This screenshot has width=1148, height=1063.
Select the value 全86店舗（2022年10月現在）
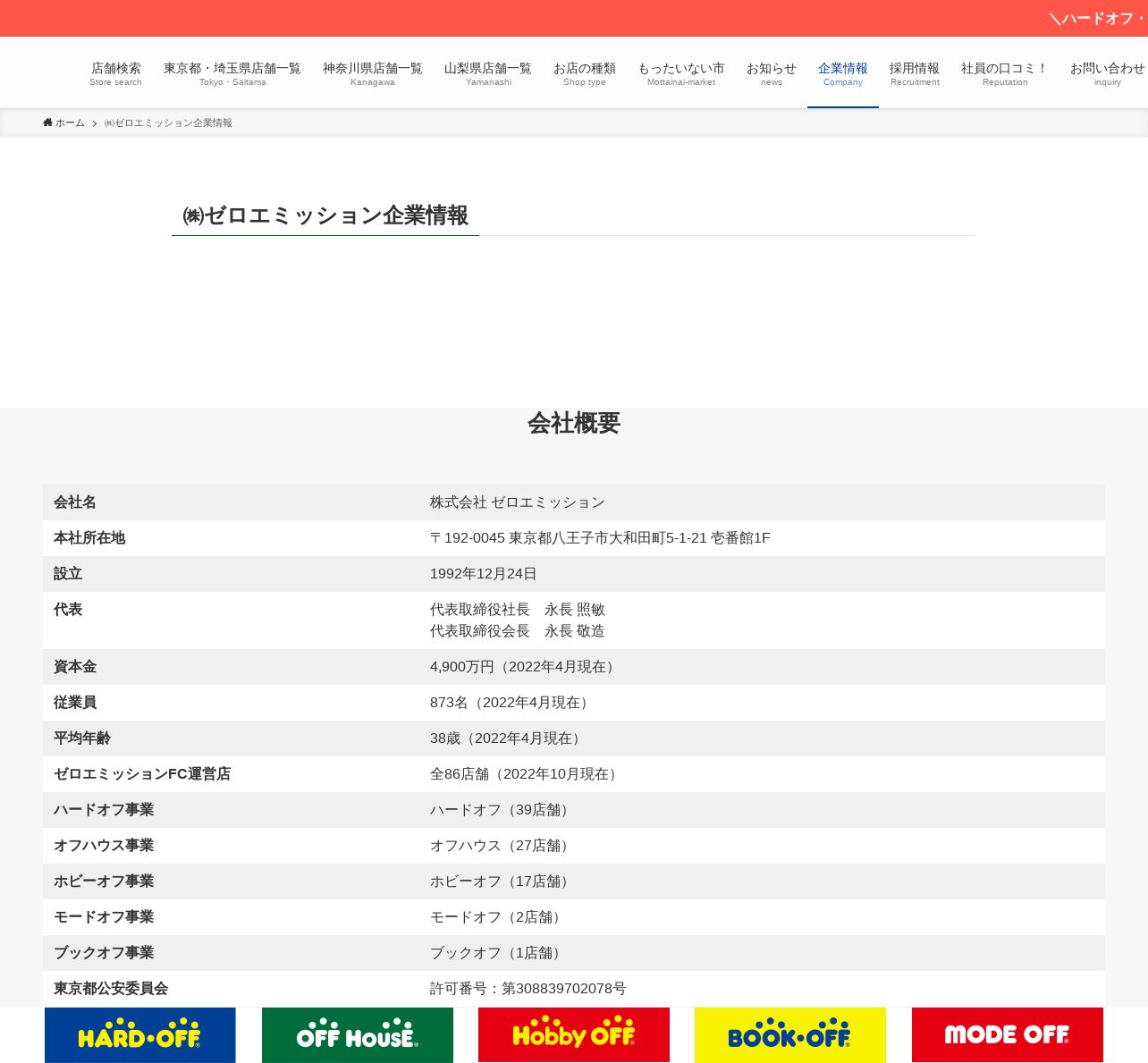(x=527, y=774)
